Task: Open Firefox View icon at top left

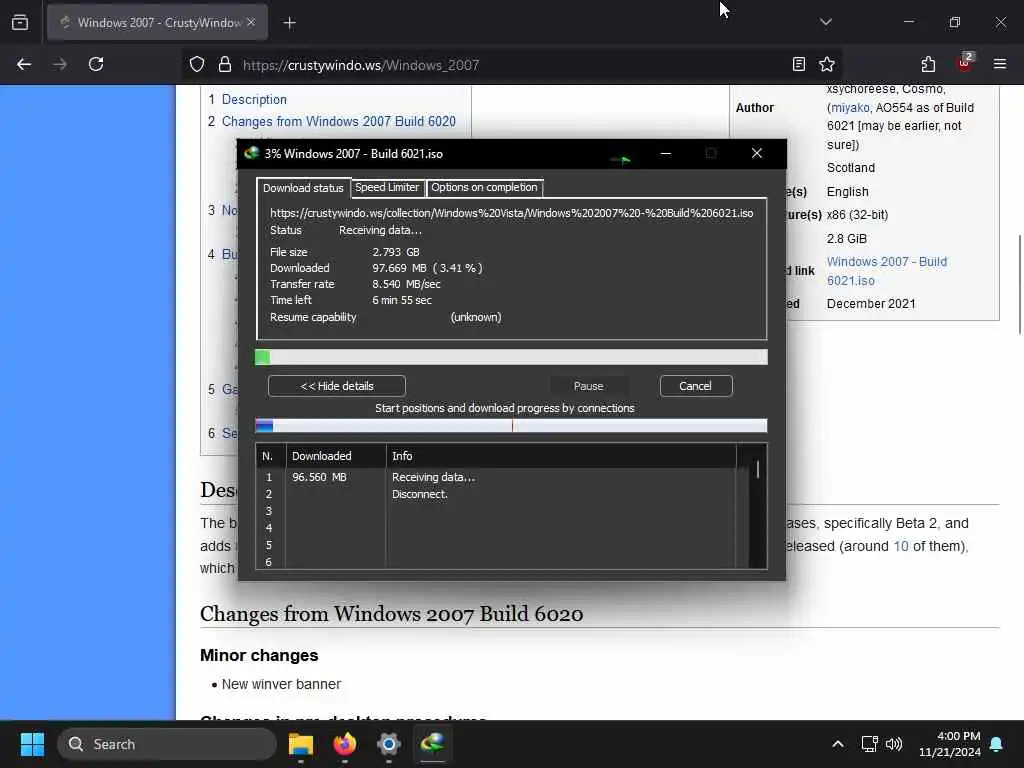Action: pyautogui.click(x=20, y=22)
